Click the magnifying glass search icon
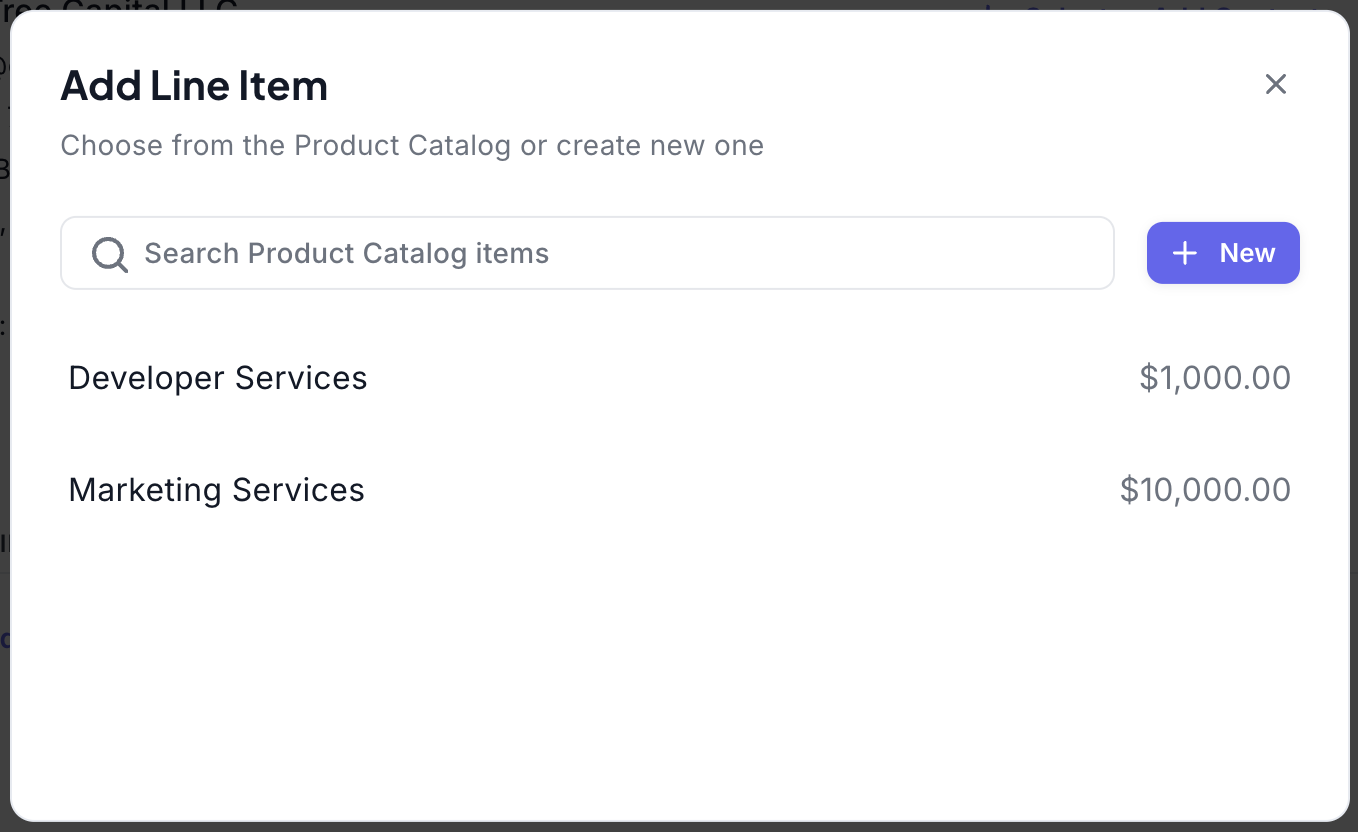 coord(109,254)
